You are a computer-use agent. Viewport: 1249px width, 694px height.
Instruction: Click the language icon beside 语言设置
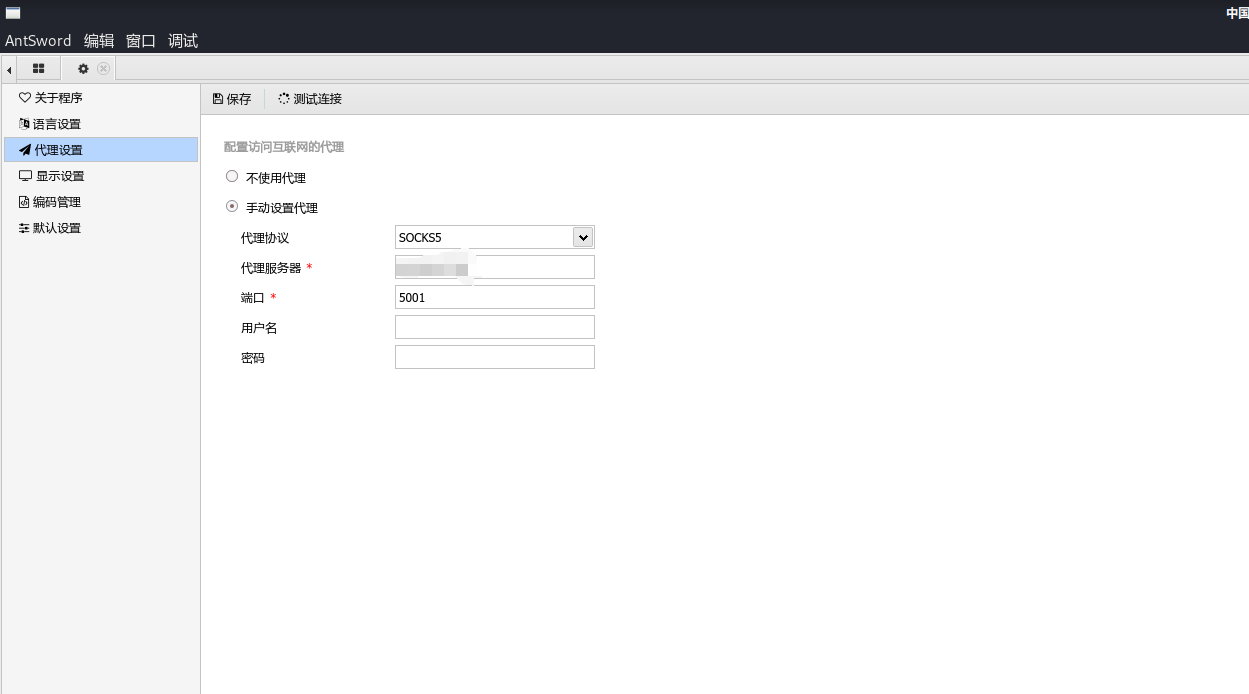(25, 124)
